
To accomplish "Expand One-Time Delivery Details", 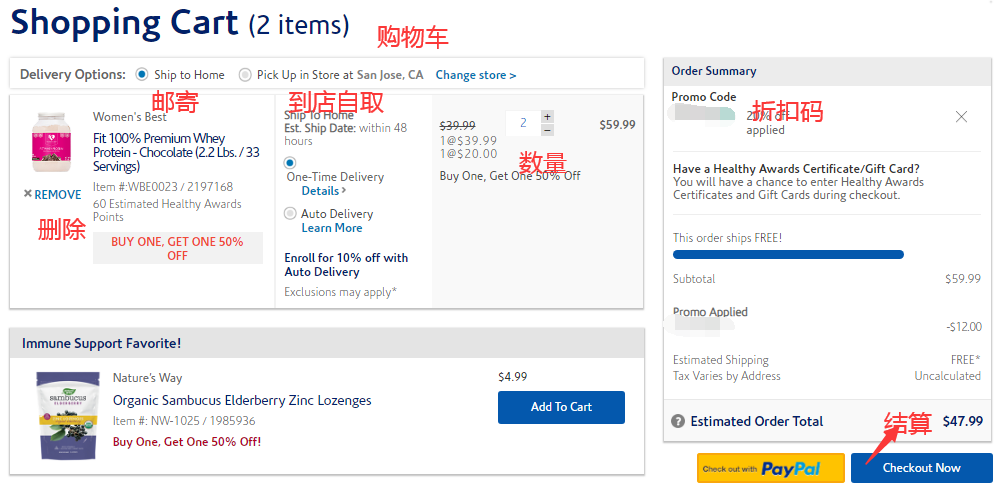I will pyautogui.click(x=324, y=191).
